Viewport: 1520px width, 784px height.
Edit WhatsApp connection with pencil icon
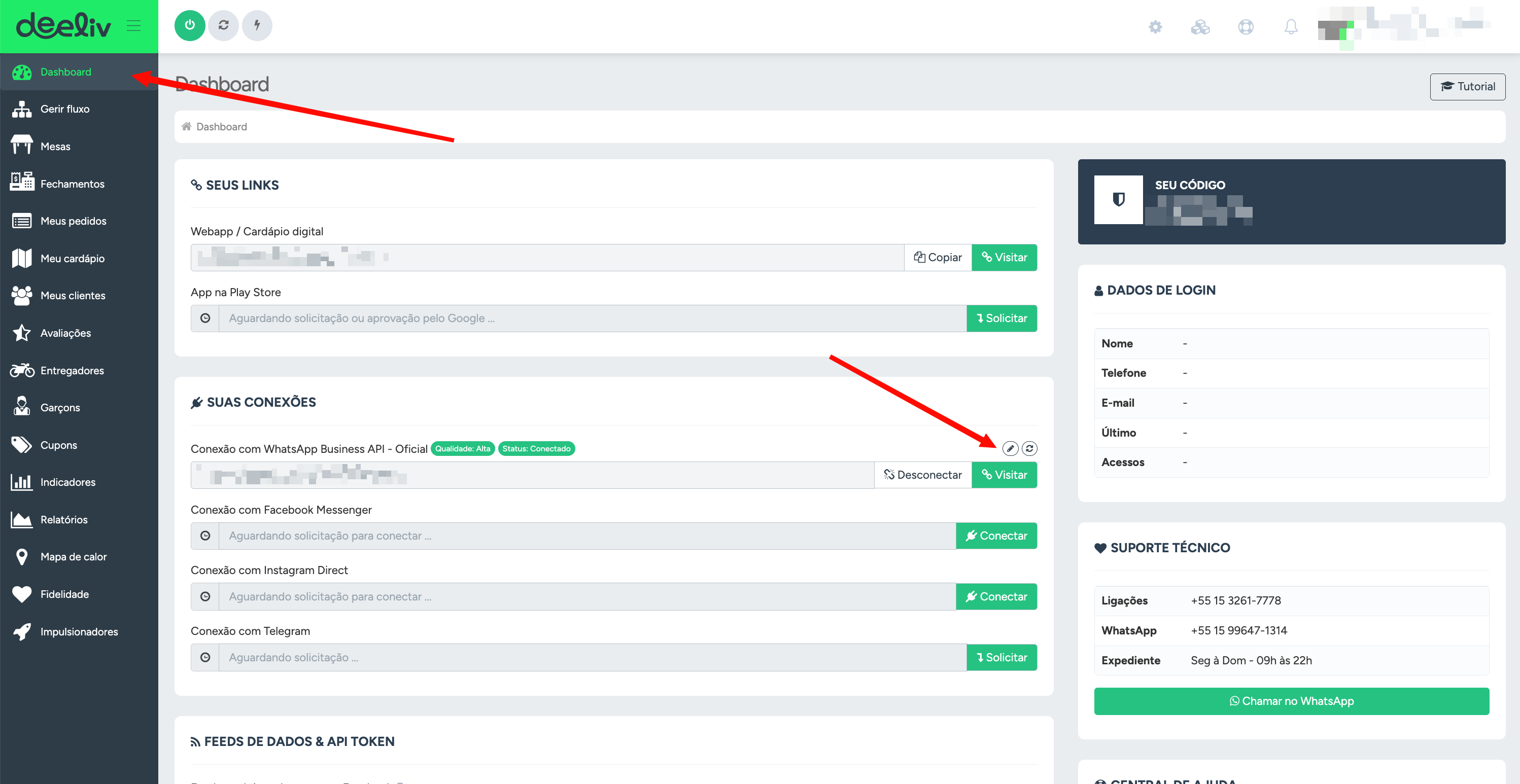point(1010,448)
